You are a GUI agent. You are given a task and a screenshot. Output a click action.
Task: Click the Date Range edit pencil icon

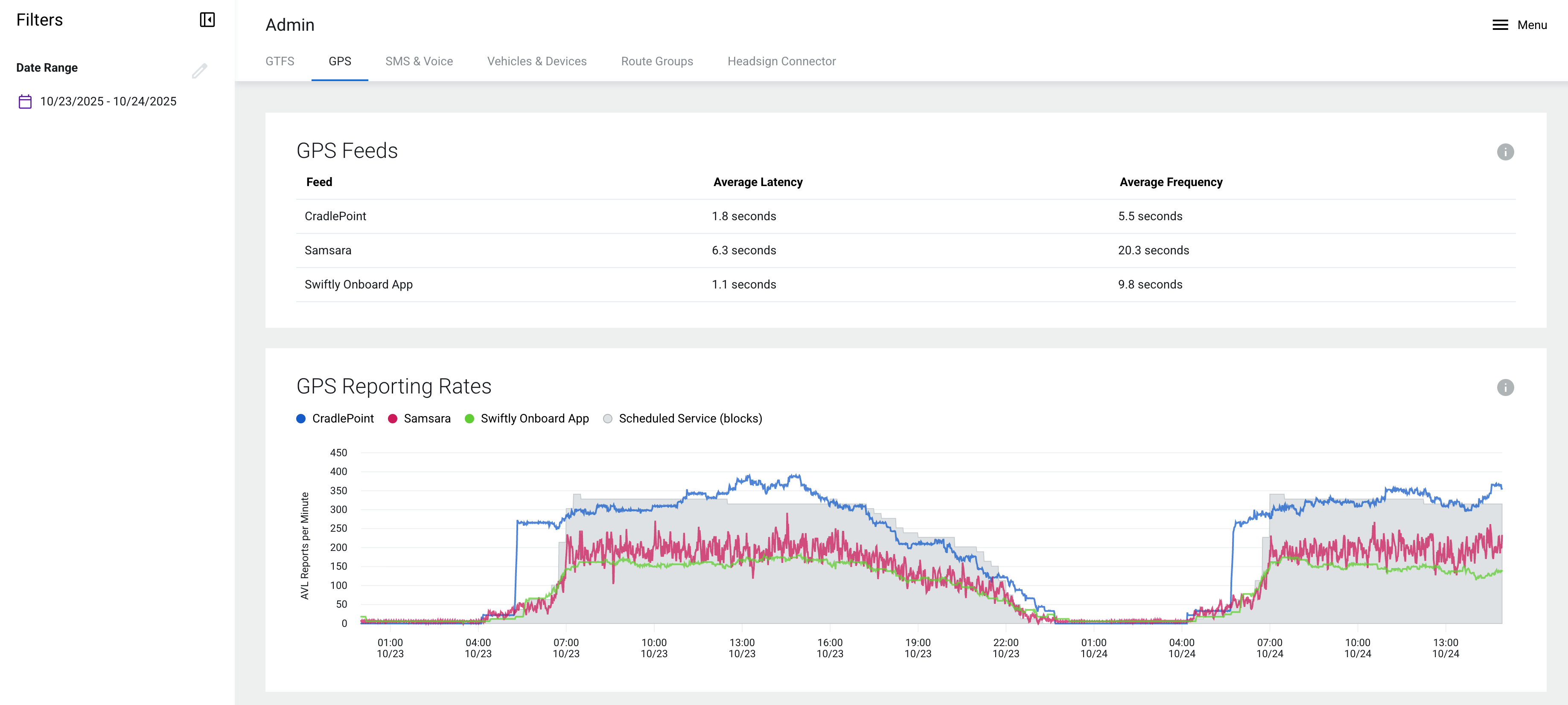(x=199, y=71)
